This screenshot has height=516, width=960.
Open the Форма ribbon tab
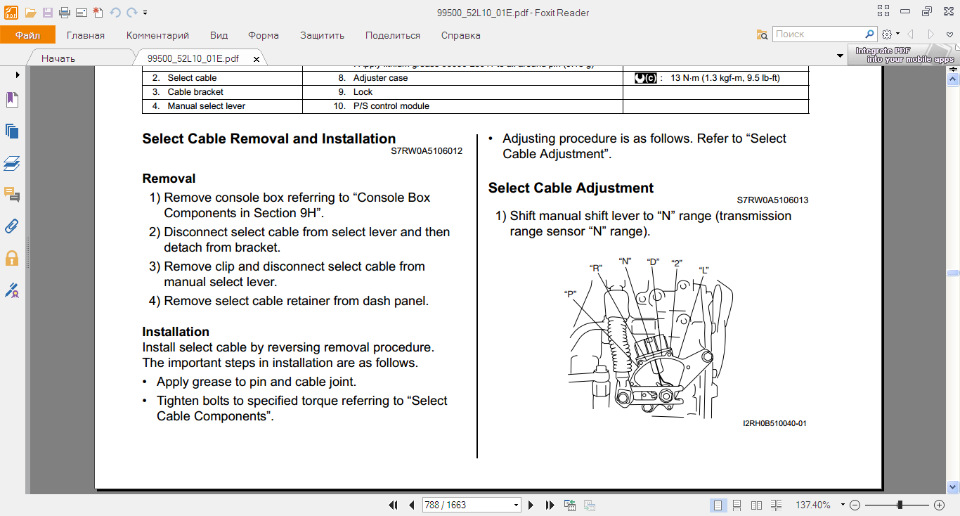pyautogui.click(x=263, y=36)
